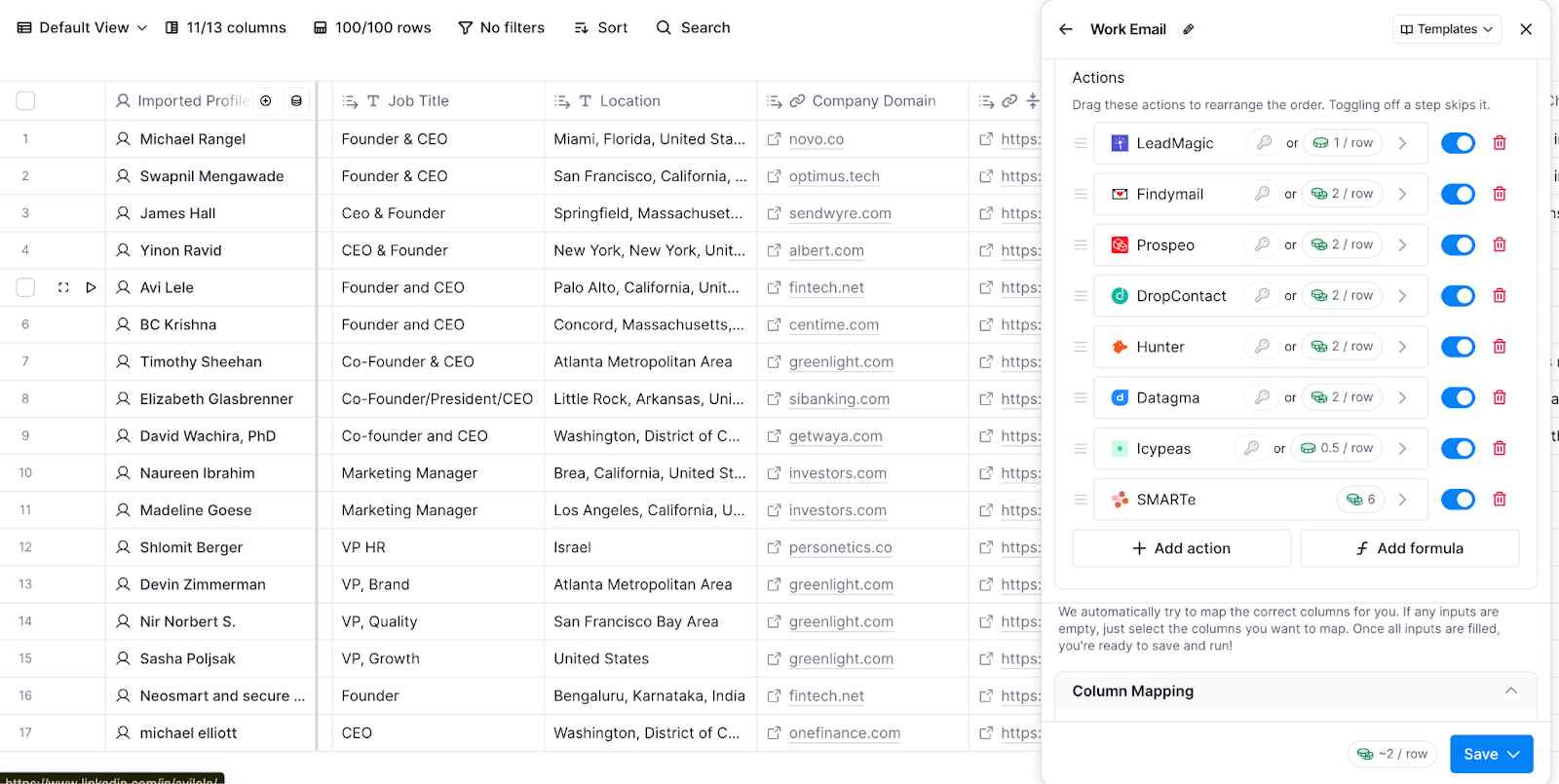Close the Work Email panel

coord(1526,29)
